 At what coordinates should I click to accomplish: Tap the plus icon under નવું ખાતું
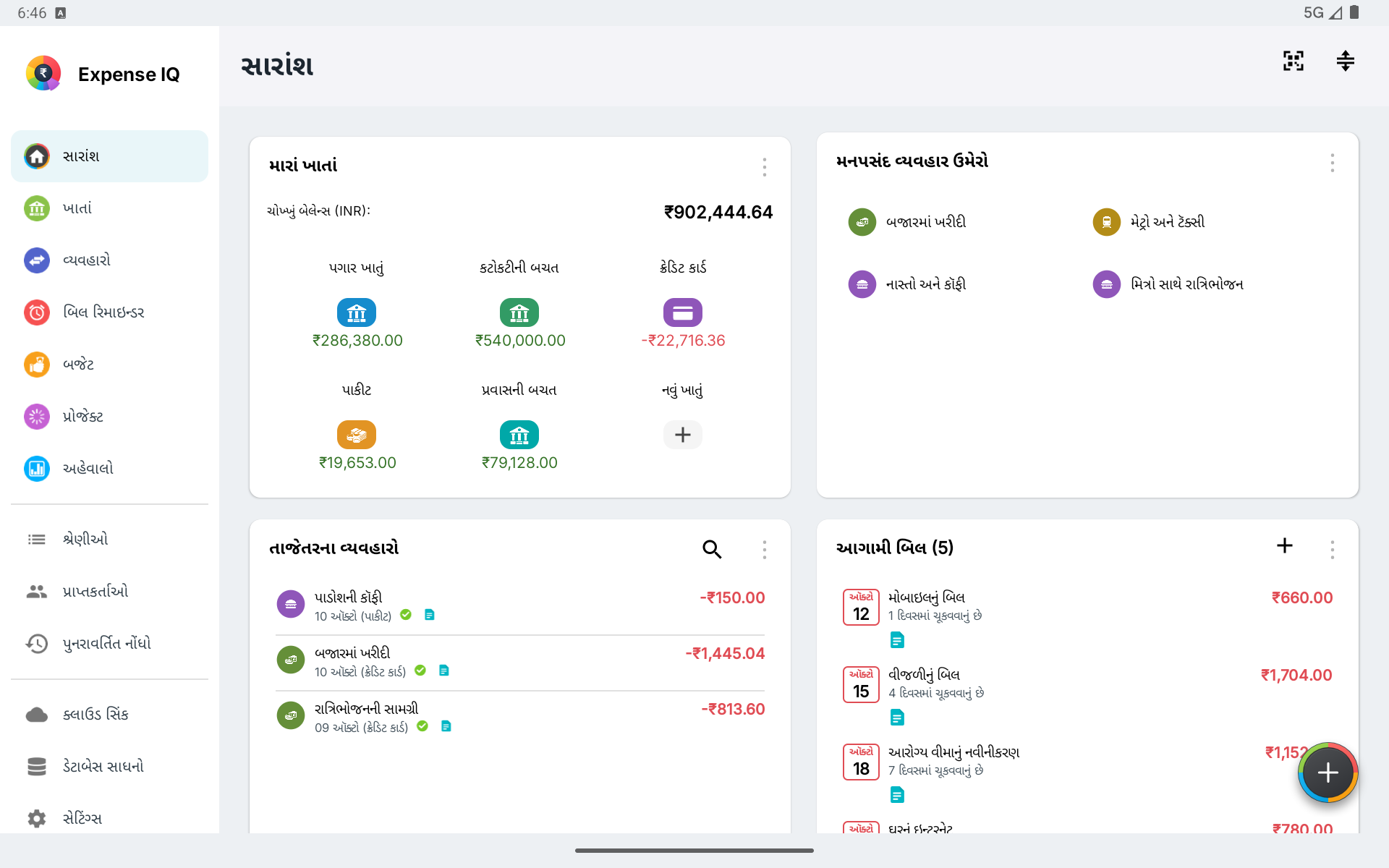(682, 435)
